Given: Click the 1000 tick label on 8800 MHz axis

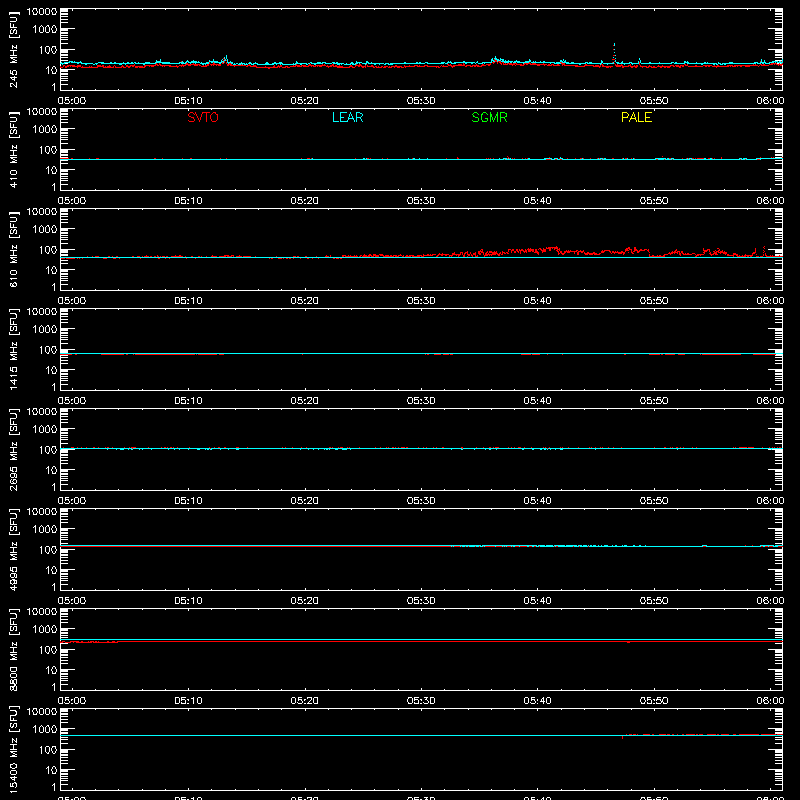Looking at the screenshot, I should tap(45, 630).
